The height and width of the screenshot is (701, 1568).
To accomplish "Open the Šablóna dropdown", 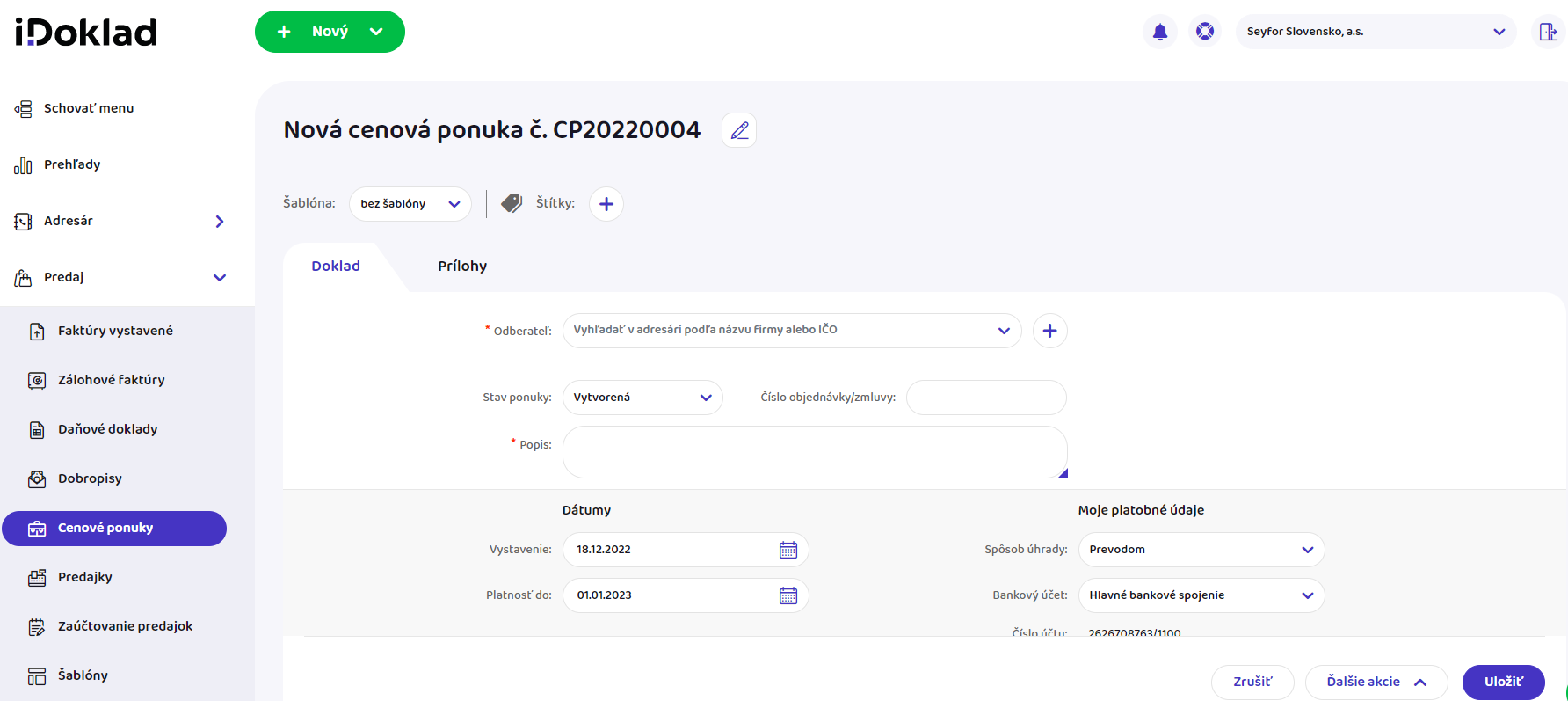I will tap(410, 204).
